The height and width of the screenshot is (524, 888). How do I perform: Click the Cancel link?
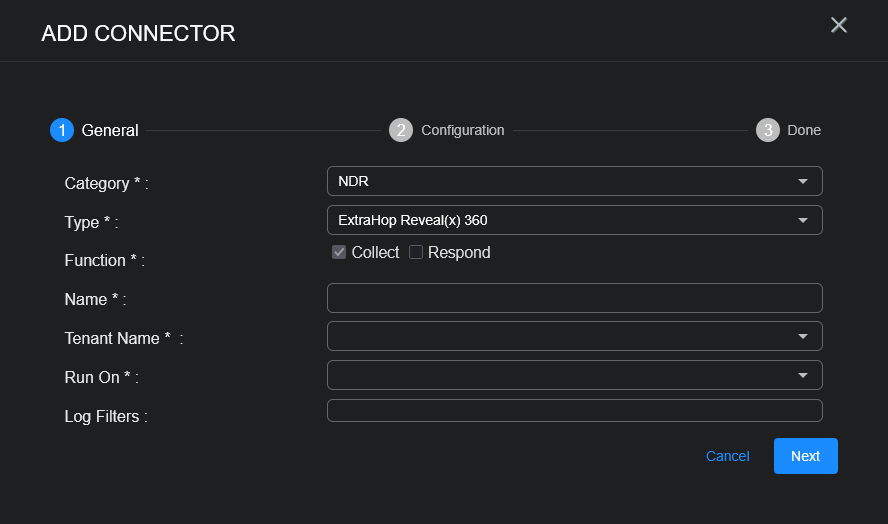point(727,456)
